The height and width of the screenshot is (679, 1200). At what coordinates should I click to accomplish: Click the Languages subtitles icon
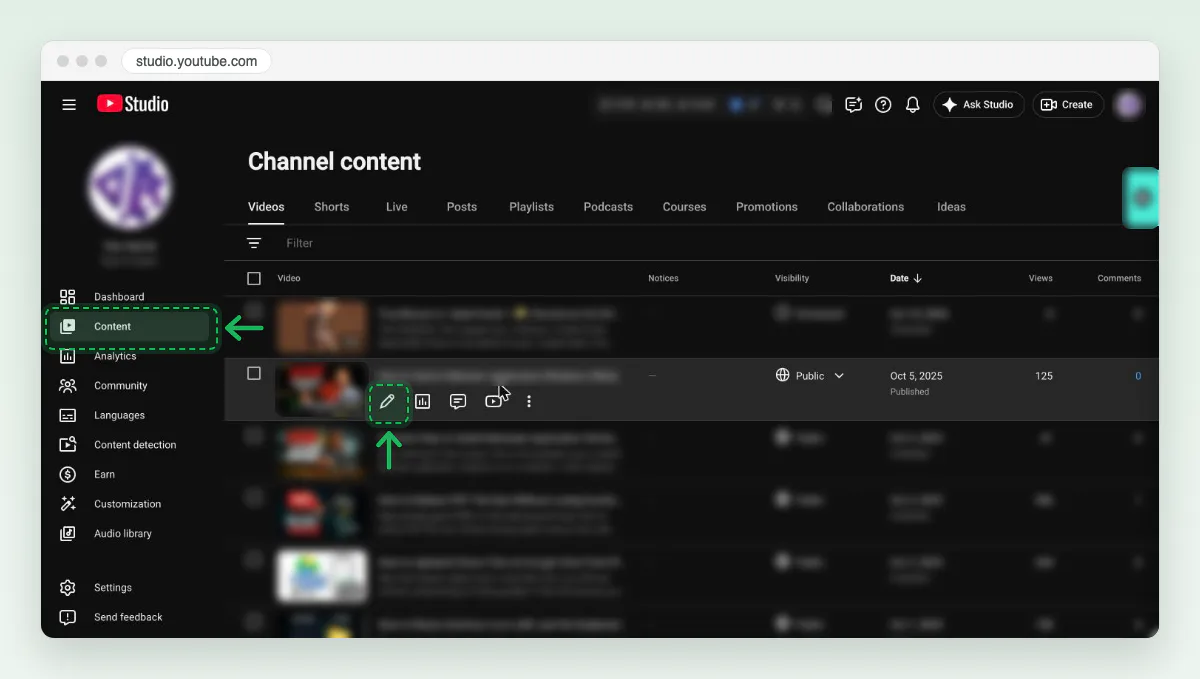pyautogui.click(x=68, y=415)
